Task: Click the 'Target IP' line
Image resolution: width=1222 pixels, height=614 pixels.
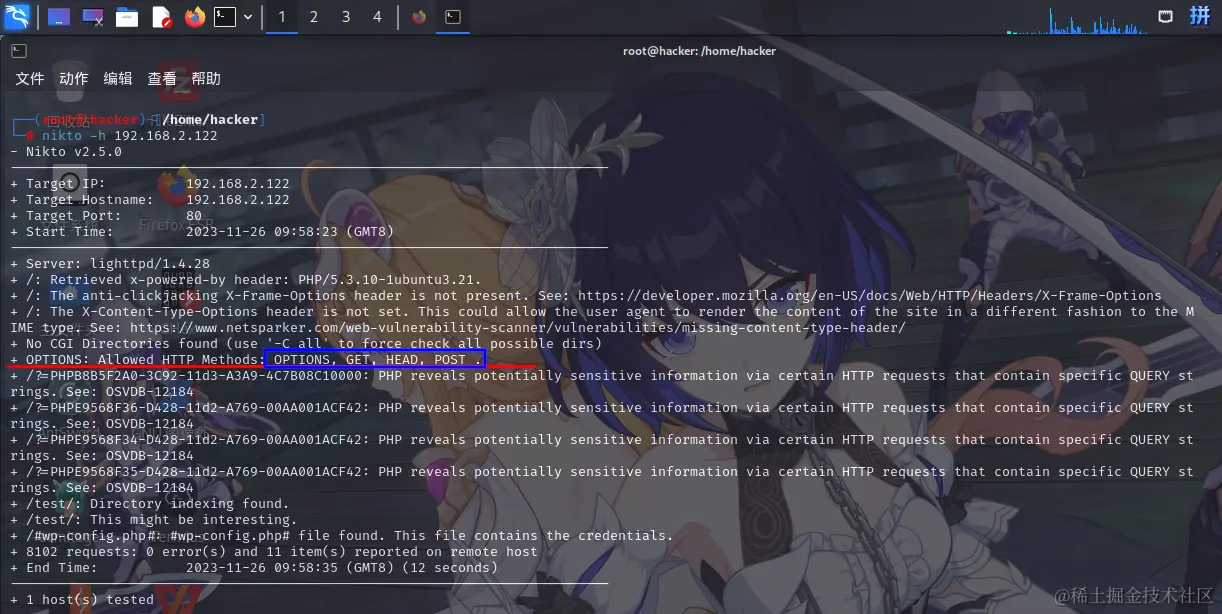Action: click(x=150, y=184)
